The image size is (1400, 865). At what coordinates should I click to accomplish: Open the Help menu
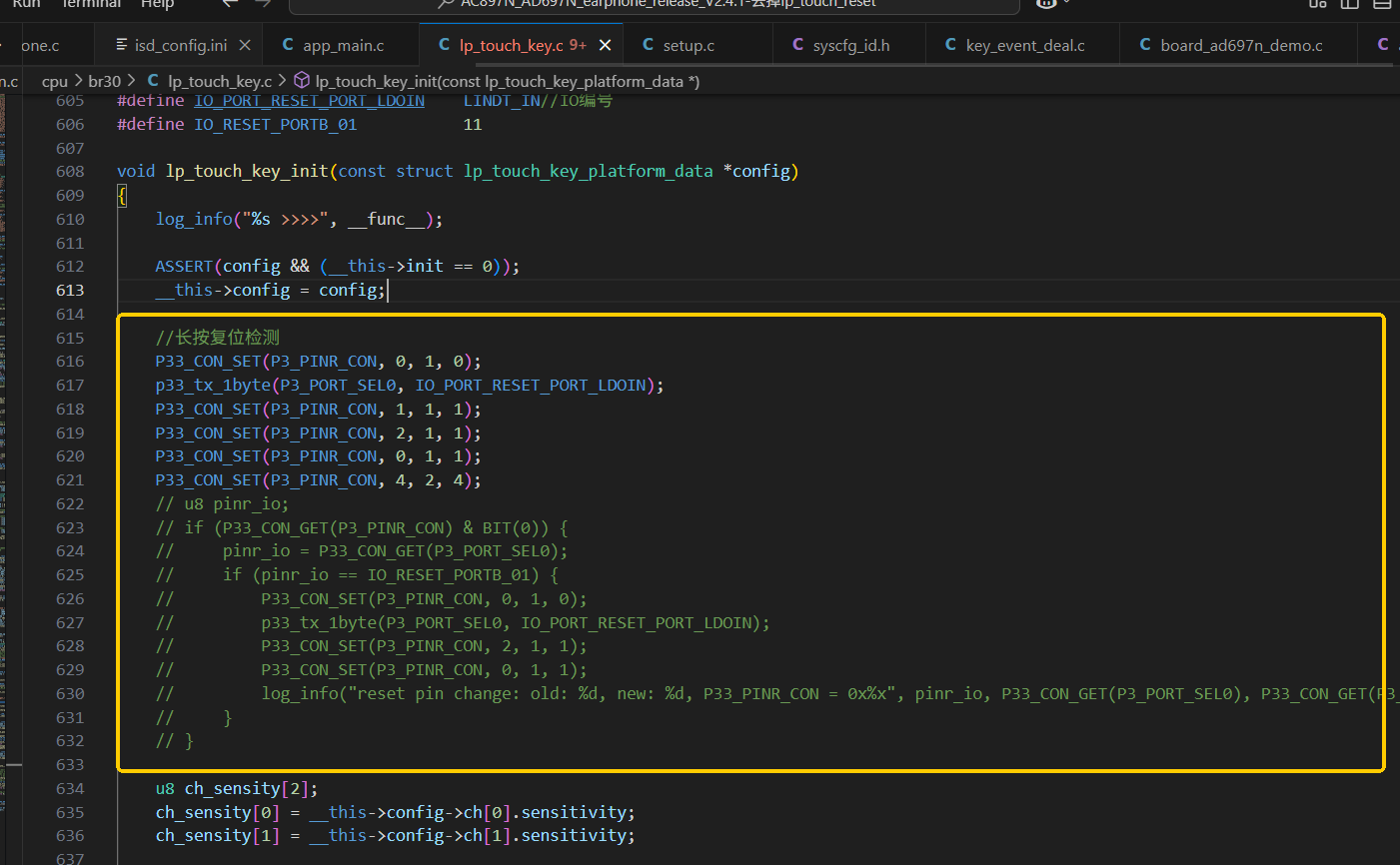click(157, 4)
